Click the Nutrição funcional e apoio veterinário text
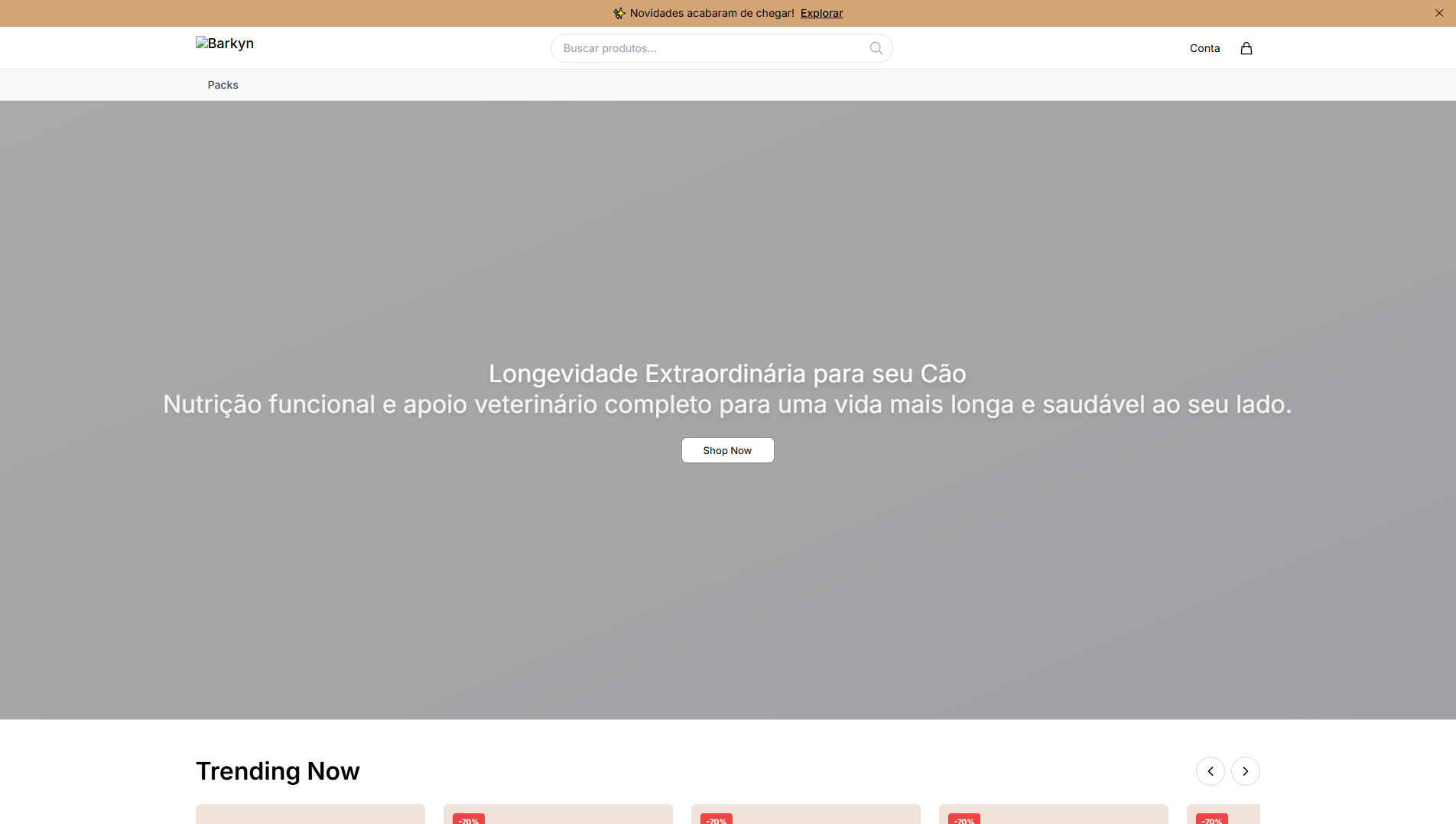The image size is (1456, 824). (x=727, y=404)
